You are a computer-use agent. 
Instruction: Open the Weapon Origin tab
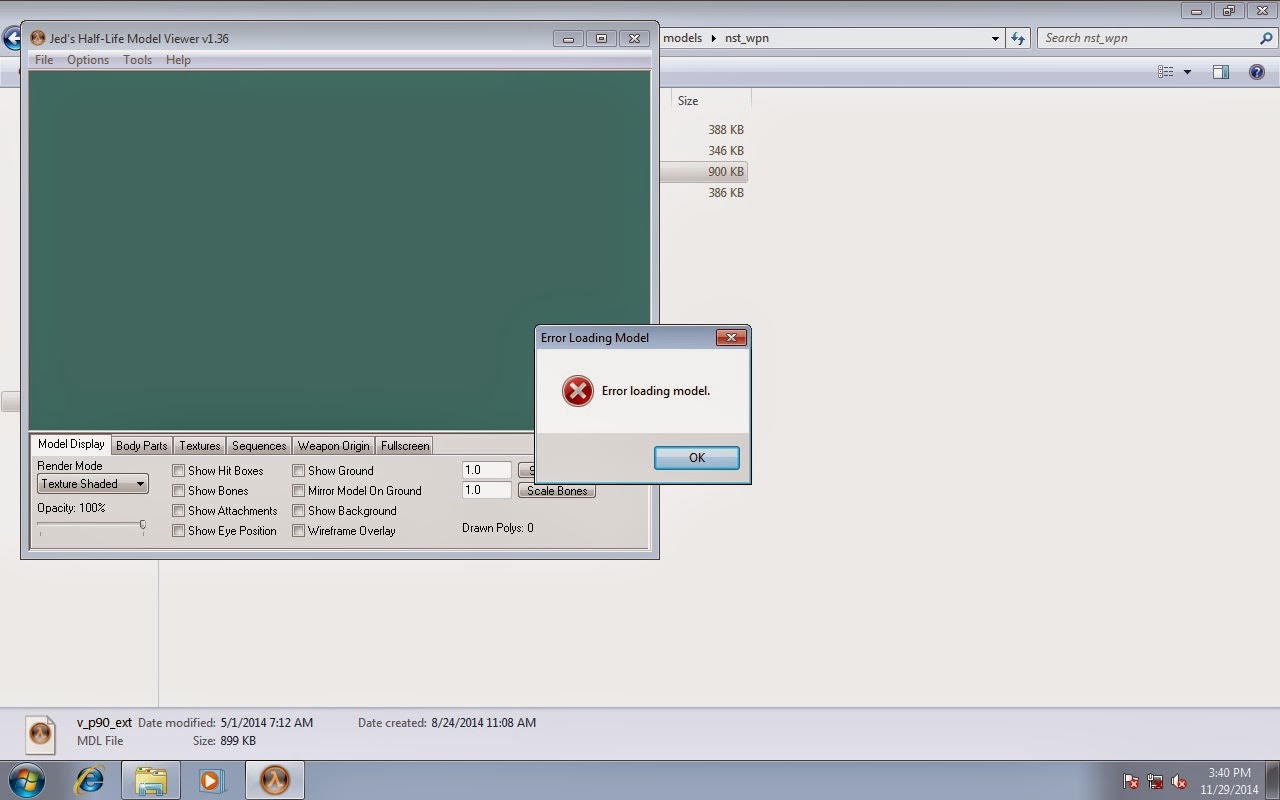pyautogui.click(x=334, y=446)
